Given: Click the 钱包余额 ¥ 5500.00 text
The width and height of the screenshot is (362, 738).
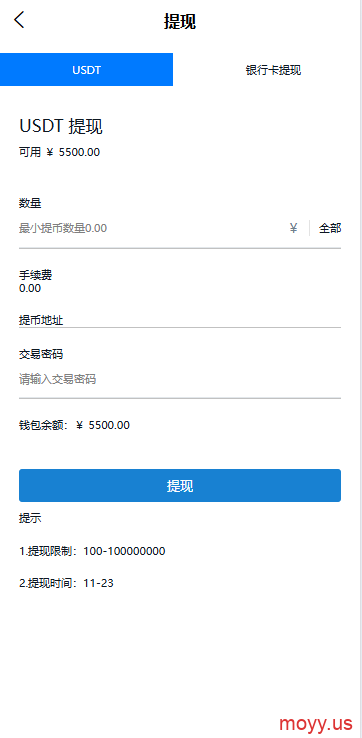Looking at the screenshot, I should 74,425.
